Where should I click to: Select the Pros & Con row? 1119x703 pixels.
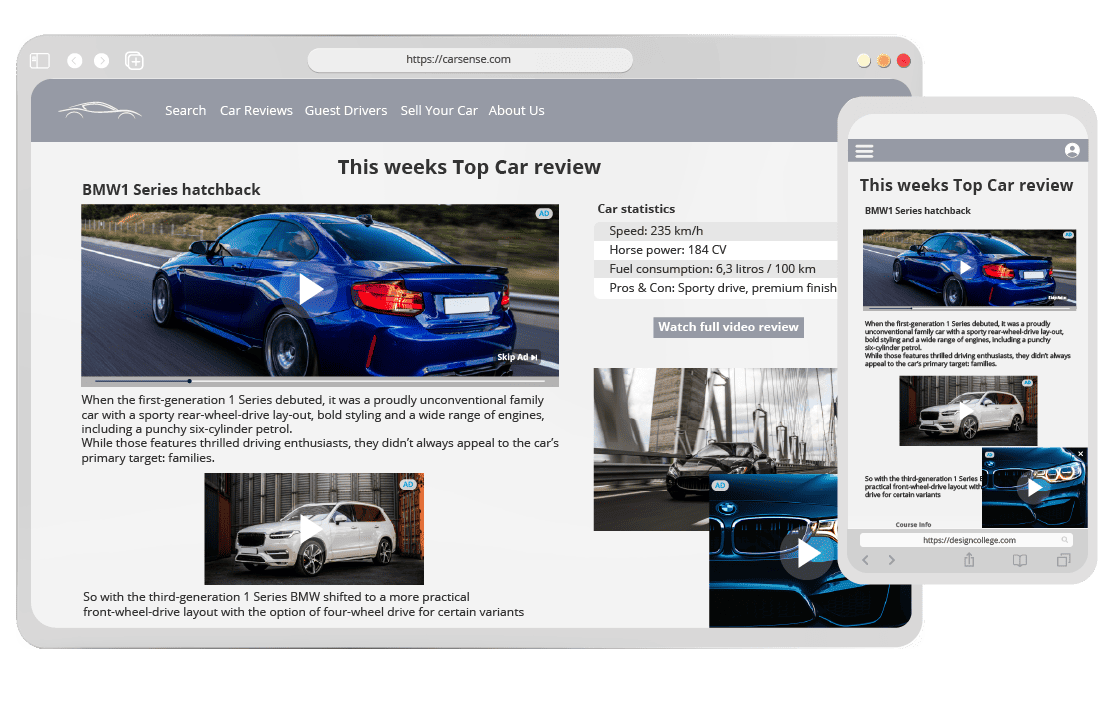pyautogui.click(x=715, y=288)
